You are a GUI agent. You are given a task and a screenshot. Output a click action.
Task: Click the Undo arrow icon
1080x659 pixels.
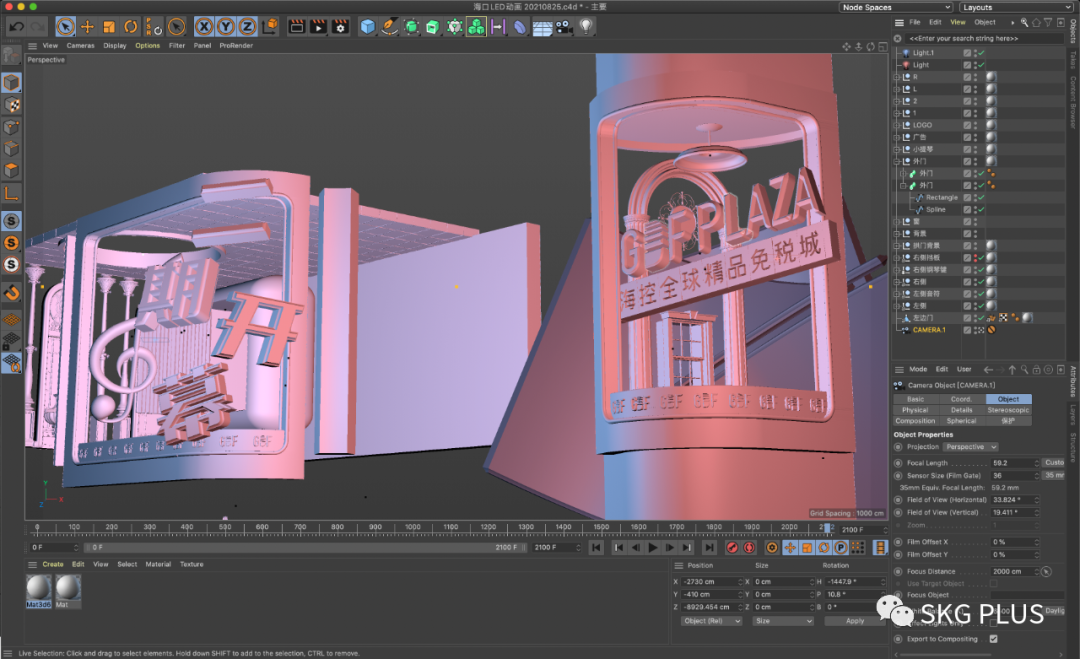click(16, 27)
